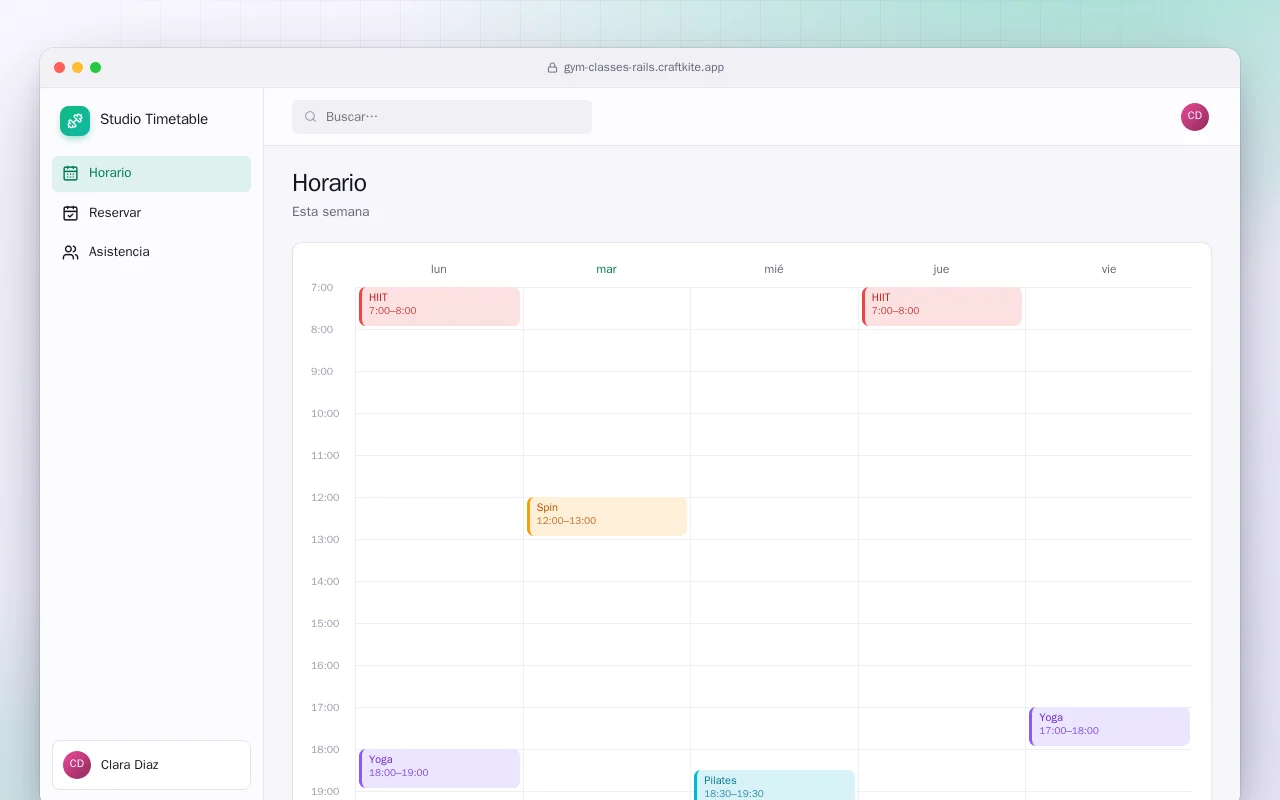Click the Esta semana subtitle
Screen dimensions: 1280x800
pos(331,212)
